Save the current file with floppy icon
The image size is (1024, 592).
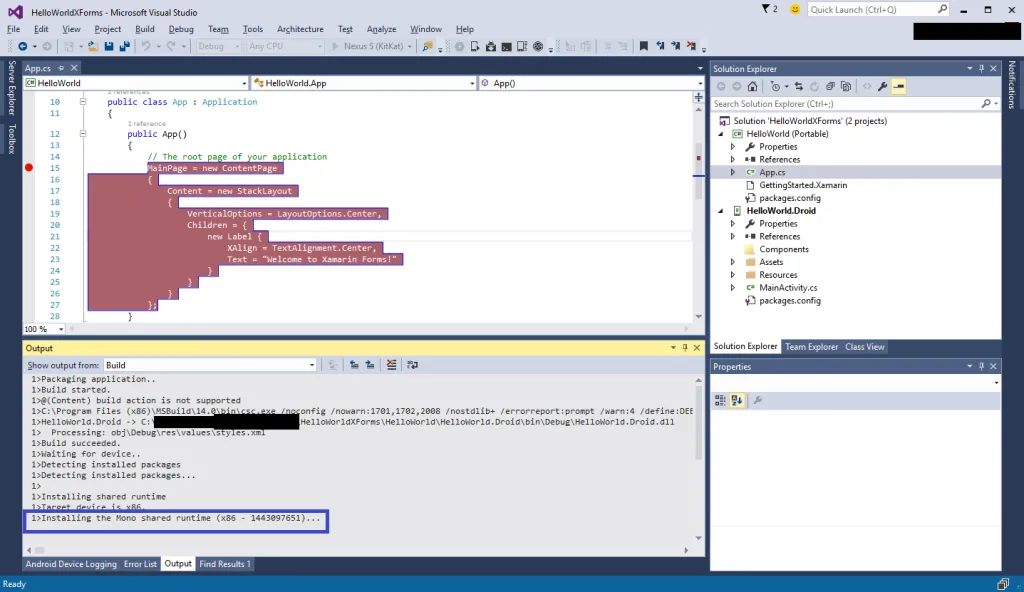[x=109, y=46]
